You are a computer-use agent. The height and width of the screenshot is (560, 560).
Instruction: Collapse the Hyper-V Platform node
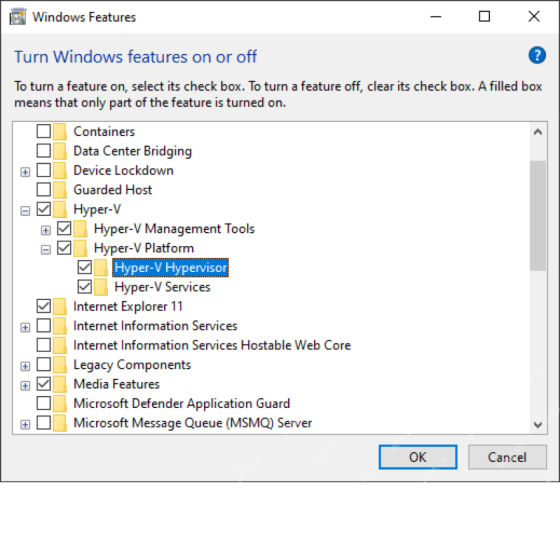click(x=46, y=250)
